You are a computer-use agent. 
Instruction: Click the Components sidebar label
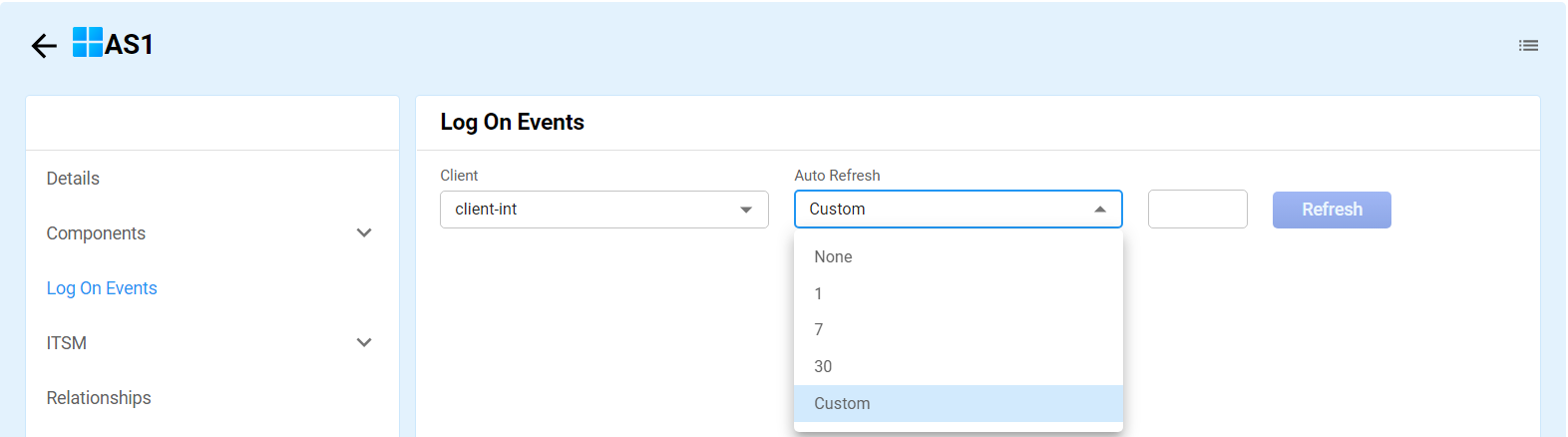pos(96,233)
